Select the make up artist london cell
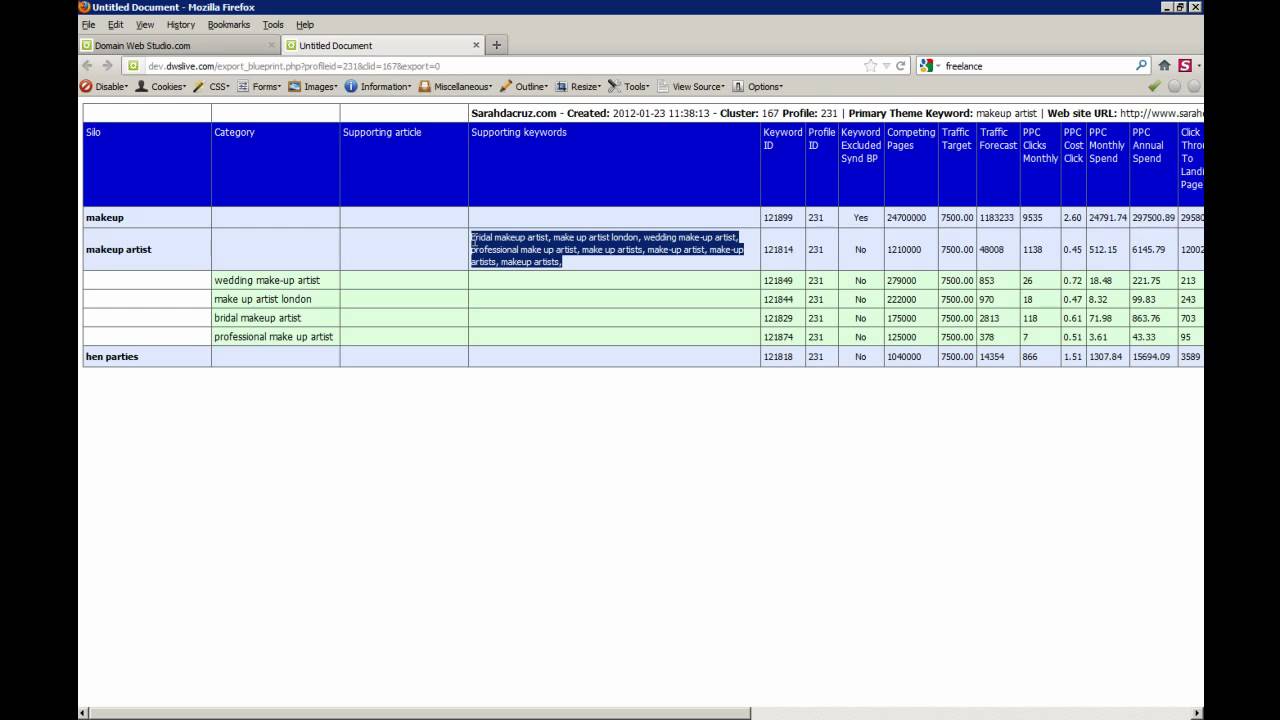Screen dimensions: 1280x720 275,299
